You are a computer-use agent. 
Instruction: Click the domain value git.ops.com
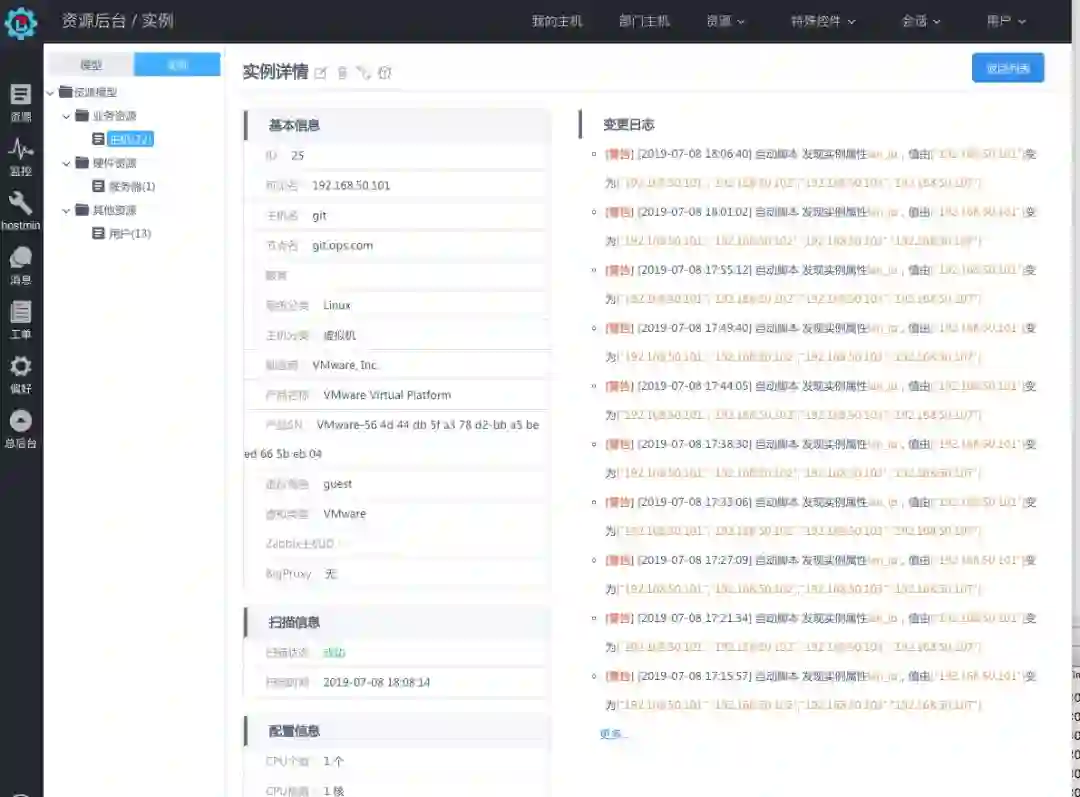342,245
